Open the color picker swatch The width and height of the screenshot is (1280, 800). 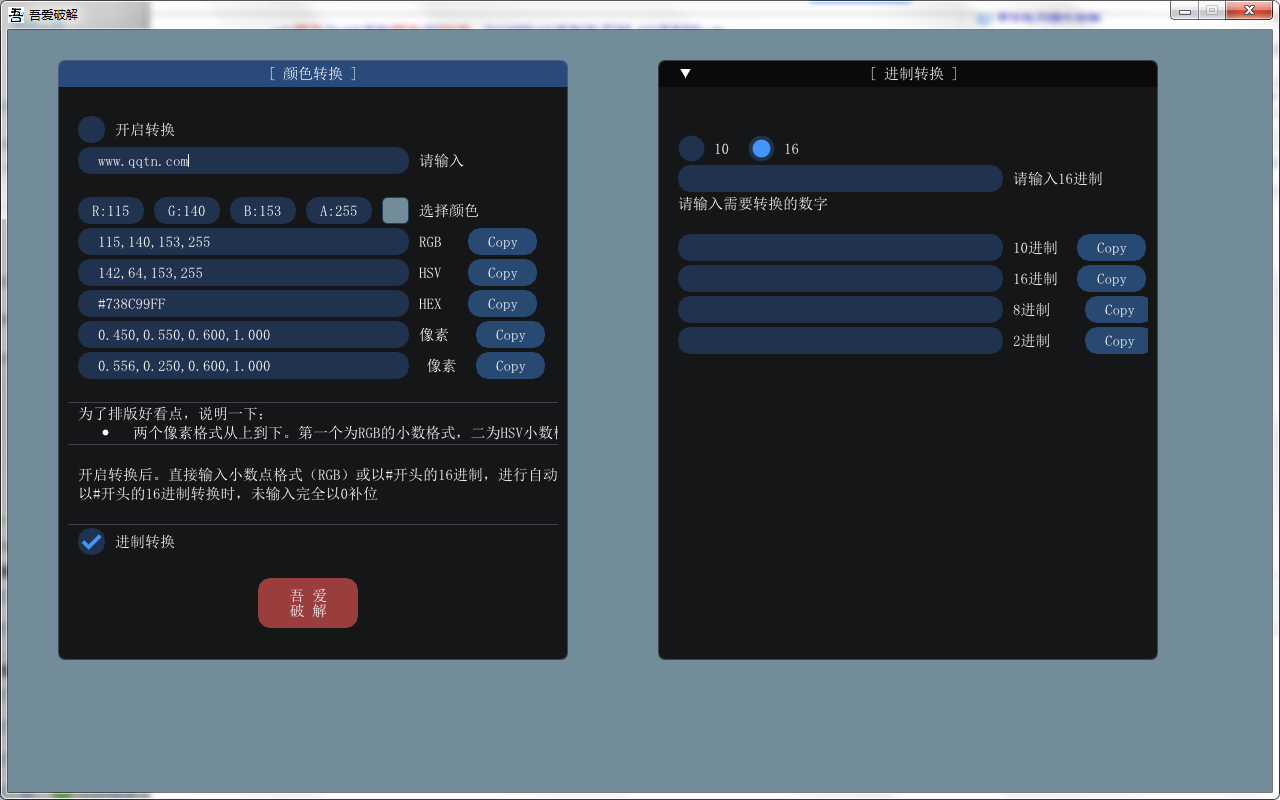[396, 210]
